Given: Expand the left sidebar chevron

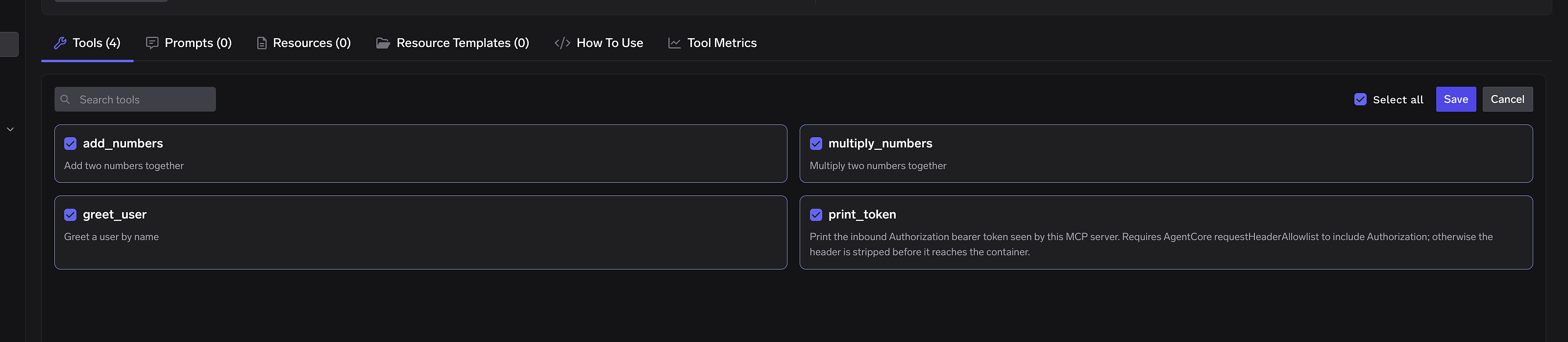Looking at the screenshot, I should pos(10,130).
